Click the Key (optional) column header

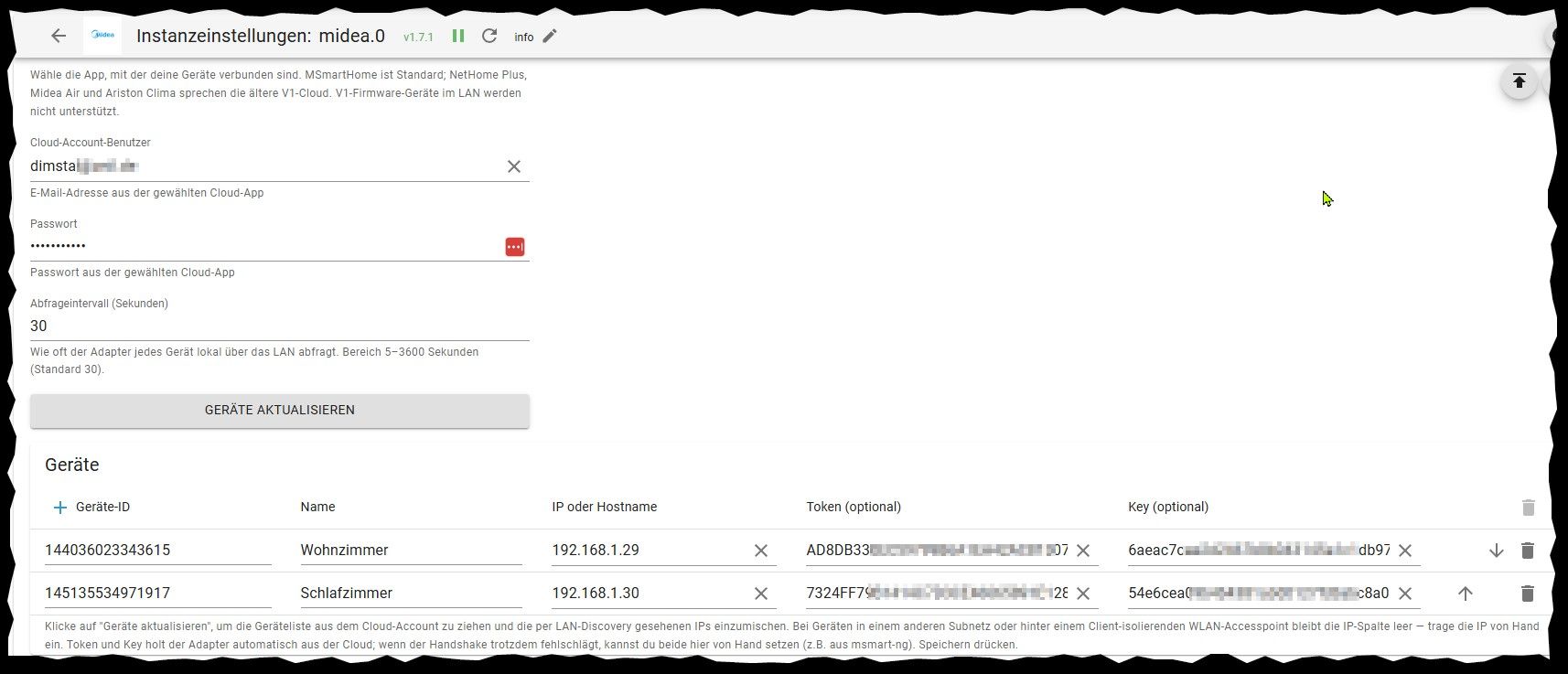[1168, 508]
